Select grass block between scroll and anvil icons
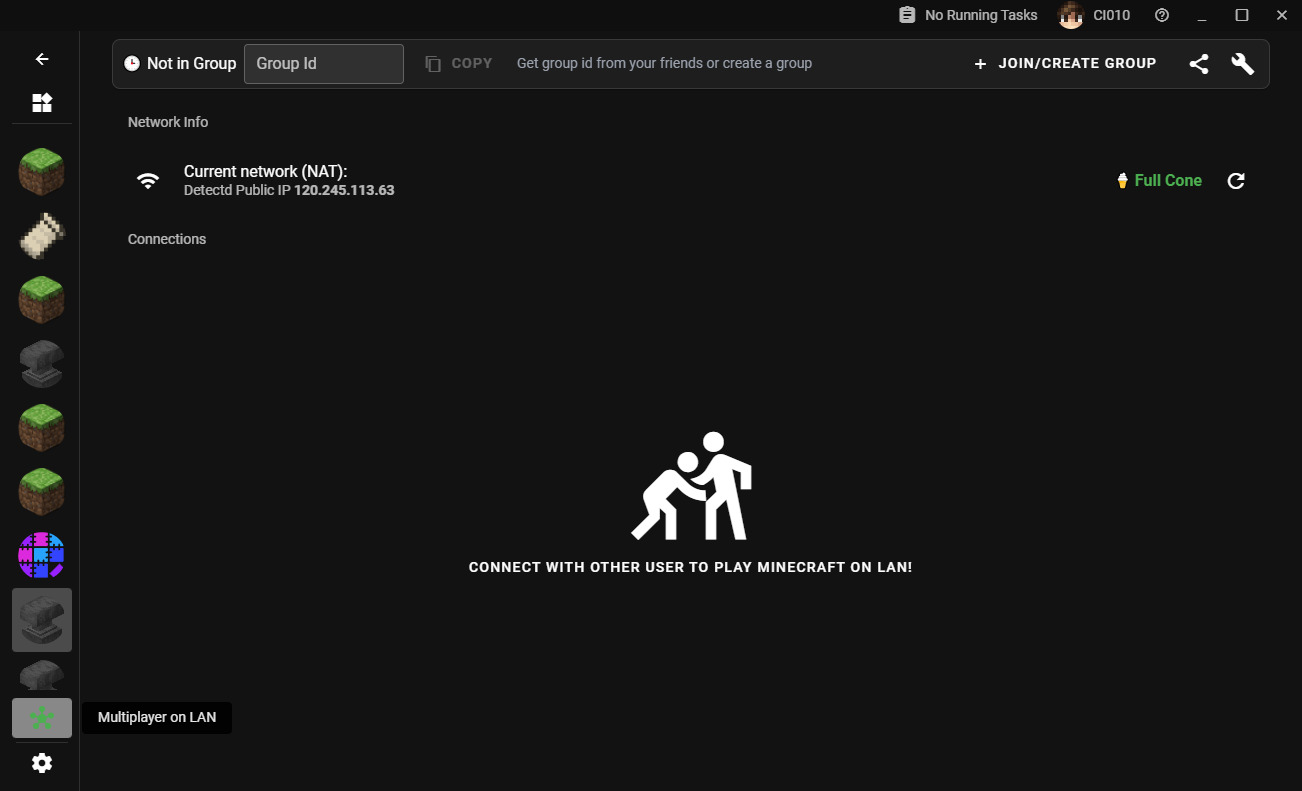Image resolution: width=1302 pixels, height=791 pixels. (x=42, y=300)
